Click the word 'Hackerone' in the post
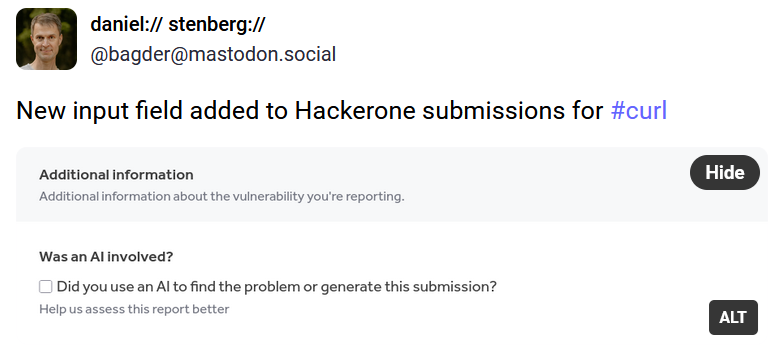Image resolution: width=783 pixels, height=364 pixels. [355, 111]
